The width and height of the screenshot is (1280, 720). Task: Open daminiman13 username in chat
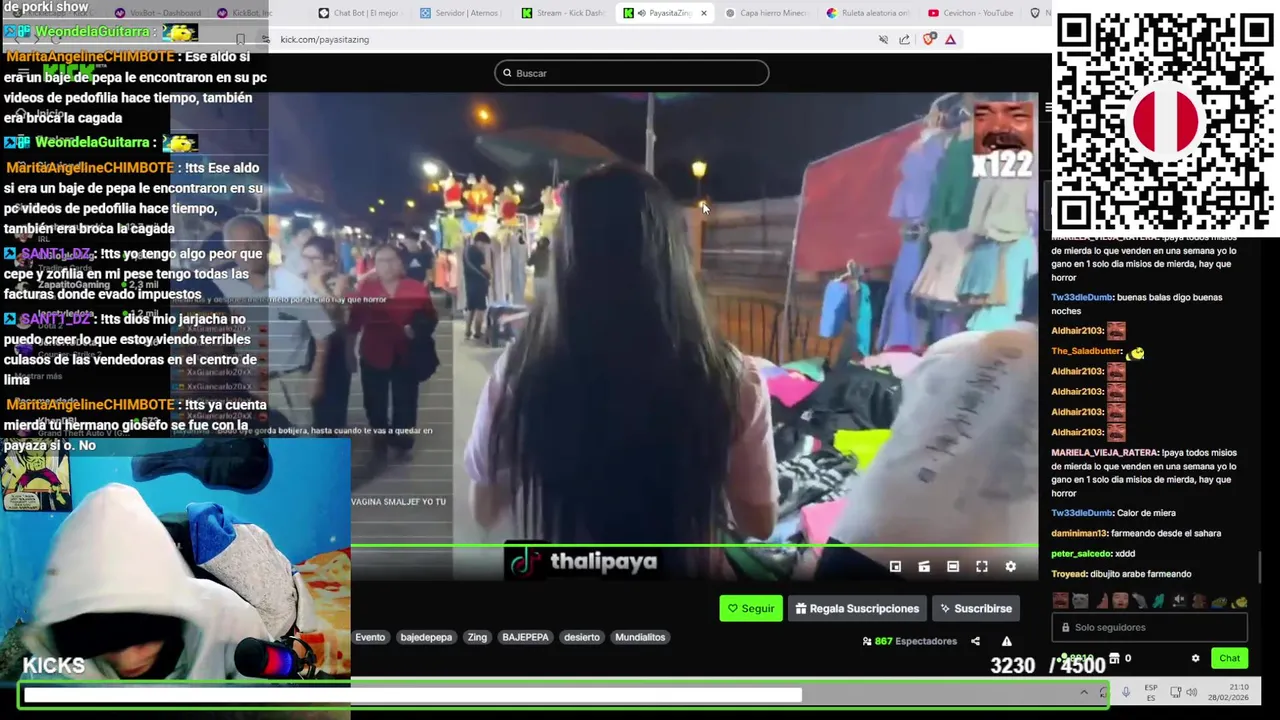pyautogui.click(x=1078, y=533)
